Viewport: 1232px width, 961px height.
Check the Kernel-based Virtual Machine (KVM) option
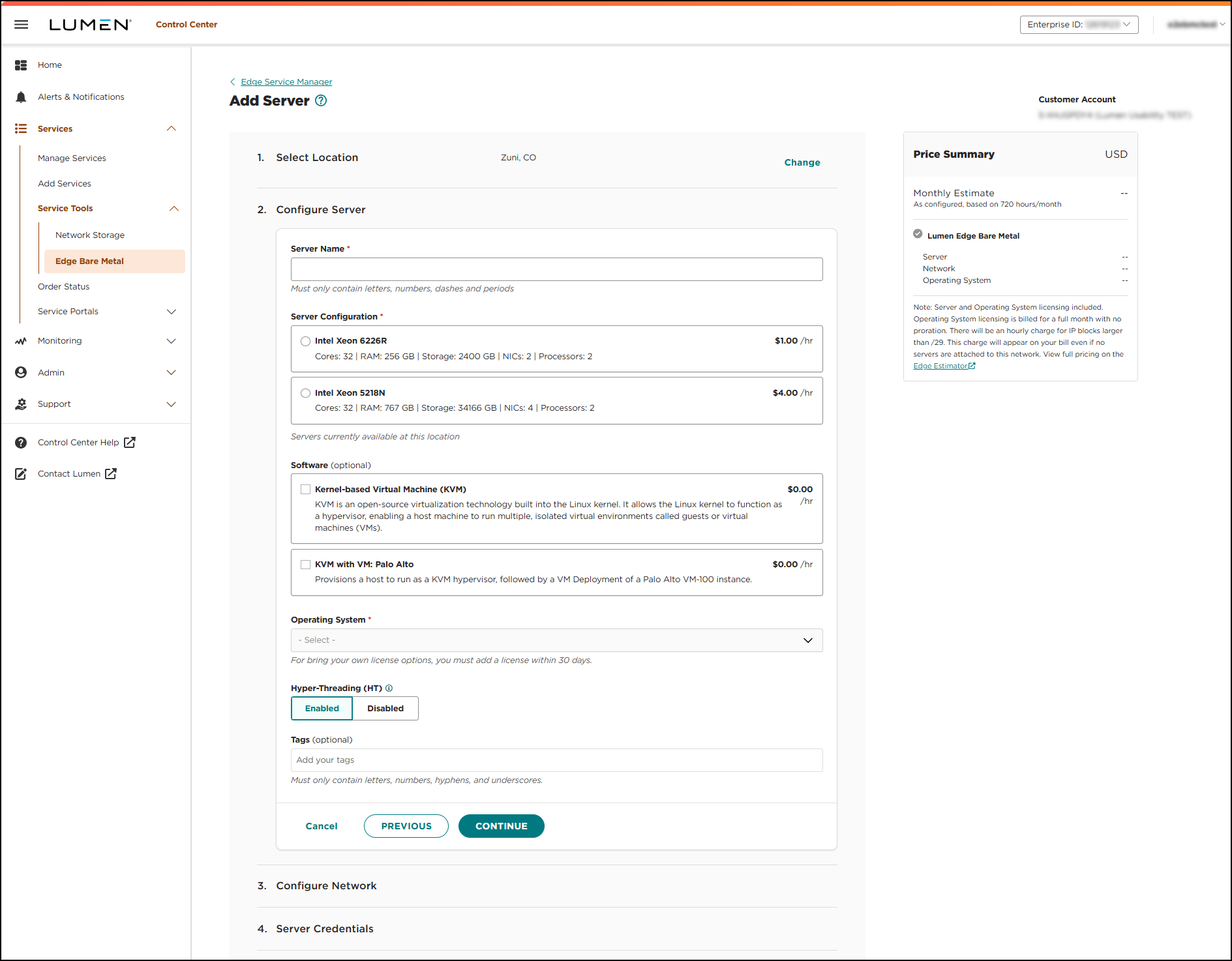coord(305,489)
